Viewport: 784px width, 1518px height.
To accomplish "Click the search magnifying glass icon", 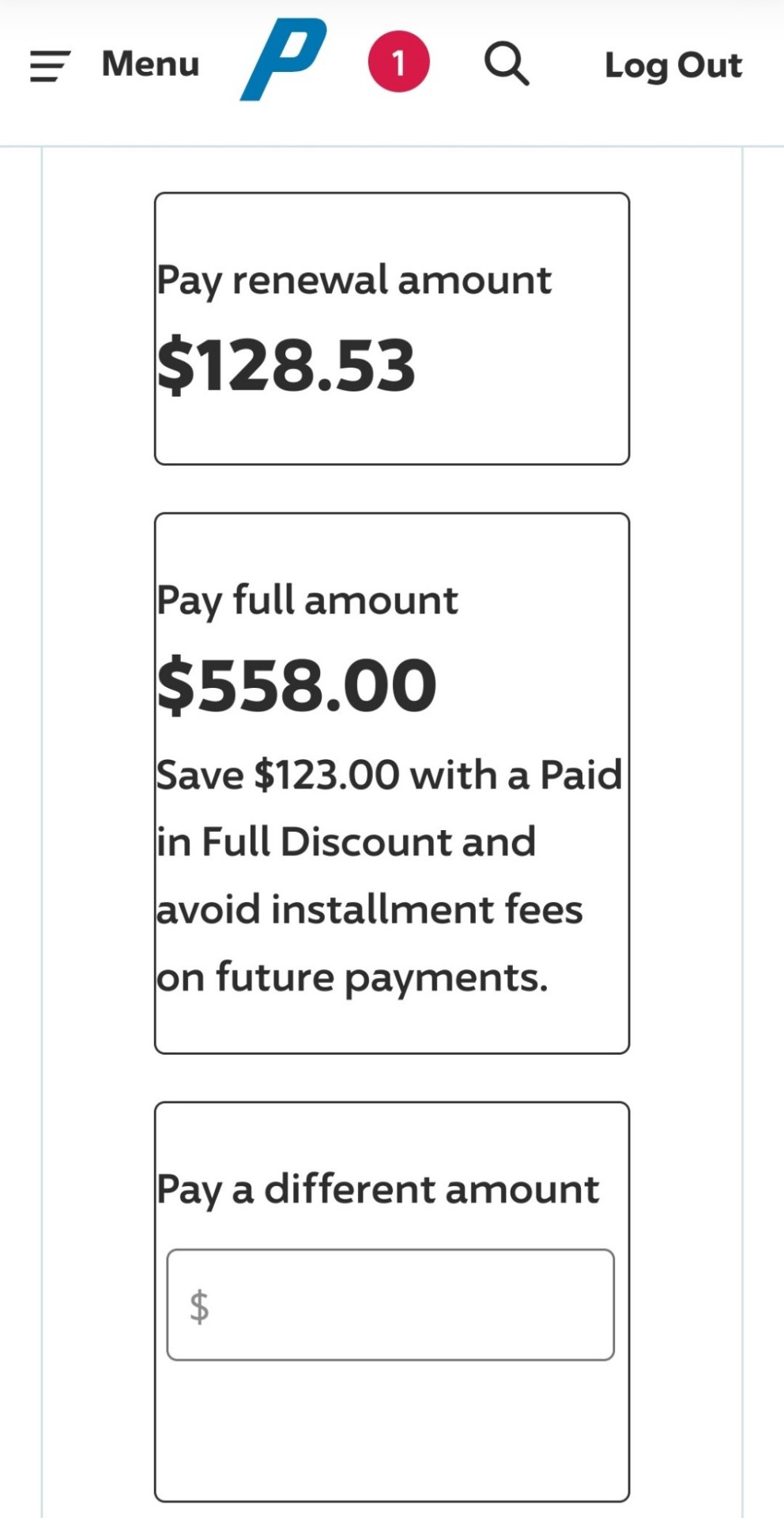I will pos(507,63).
